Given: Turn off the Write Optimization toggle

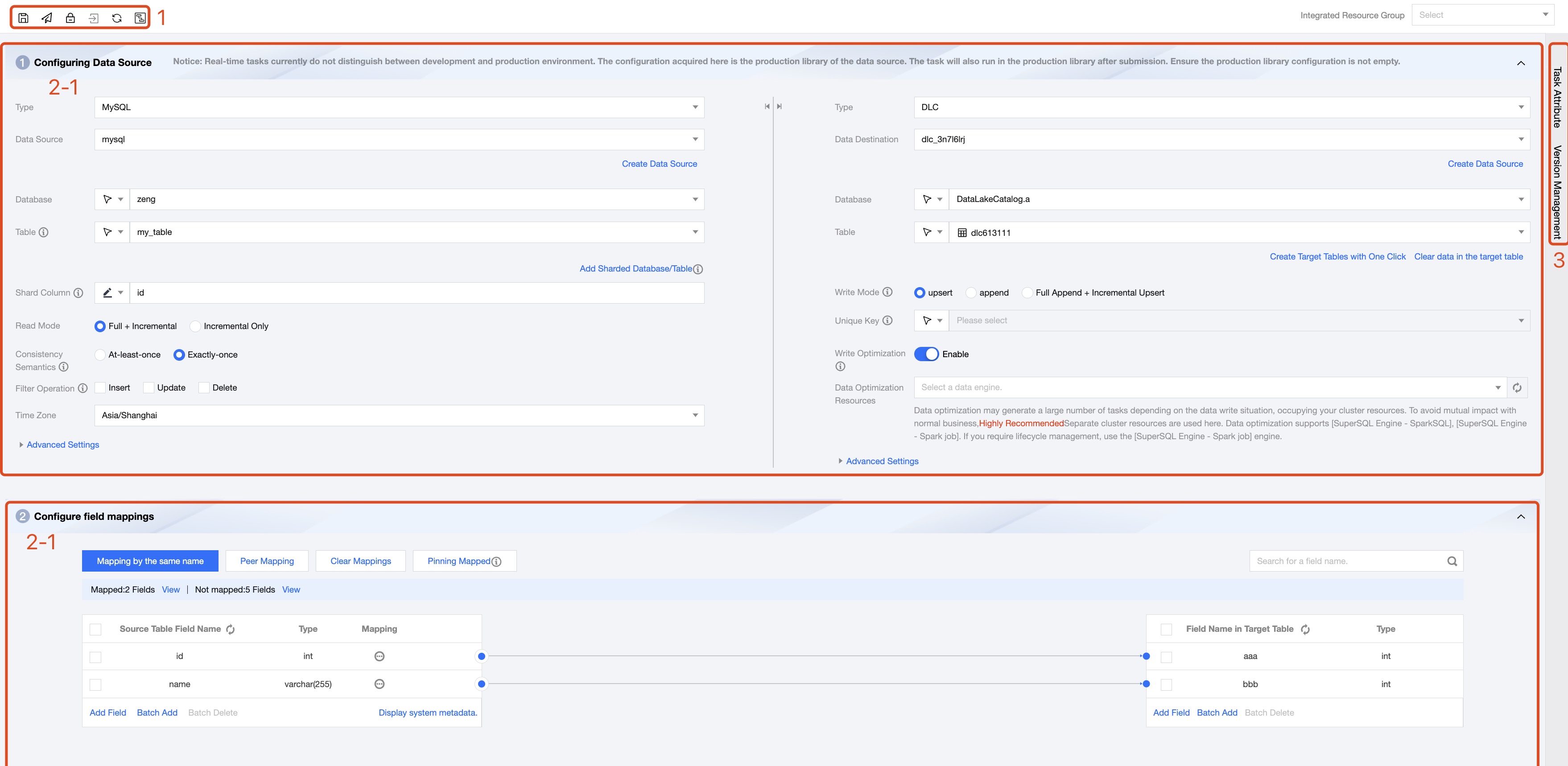Looking at the screenshot, I should coord(926,354).
